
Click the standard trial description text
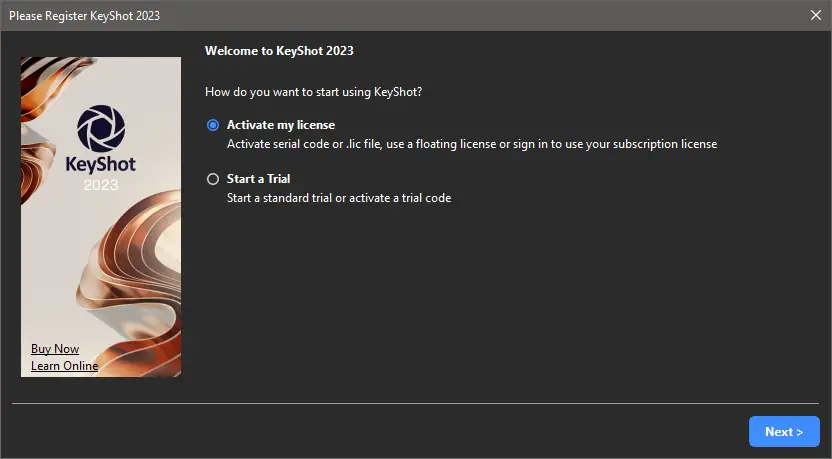point(339,198)
